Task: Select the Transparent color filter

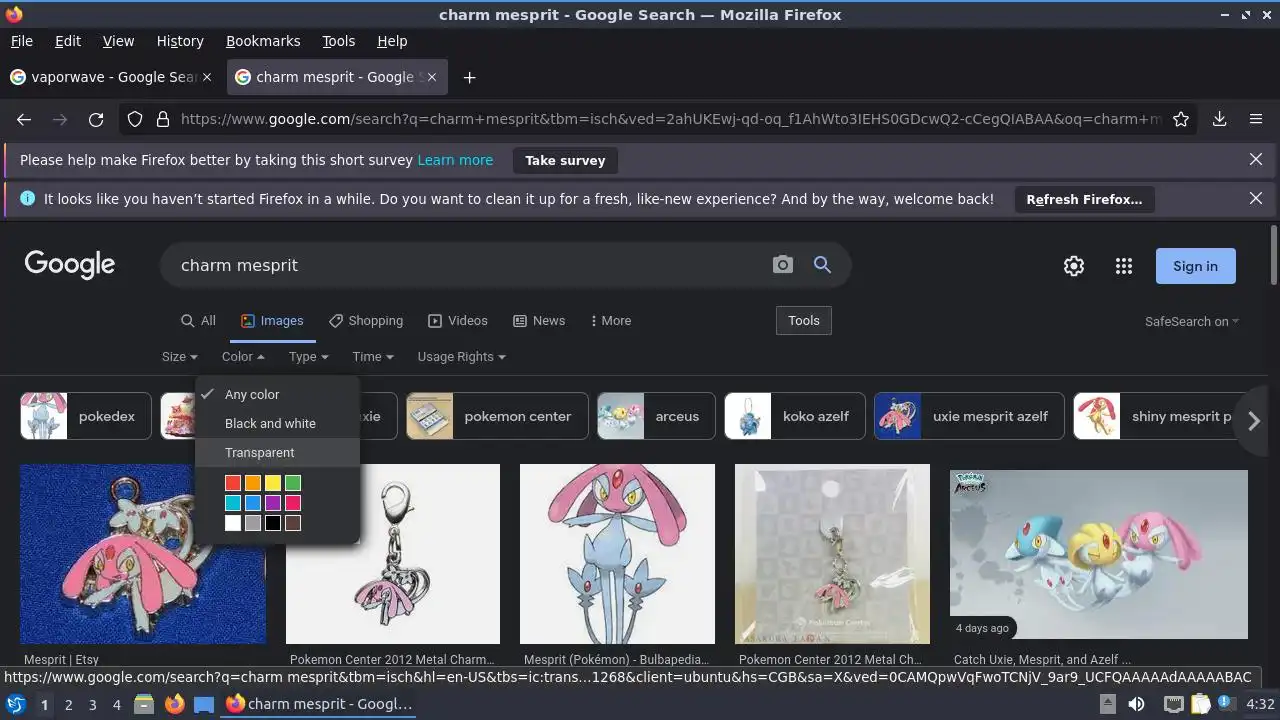Action: (x=278, y=452)
